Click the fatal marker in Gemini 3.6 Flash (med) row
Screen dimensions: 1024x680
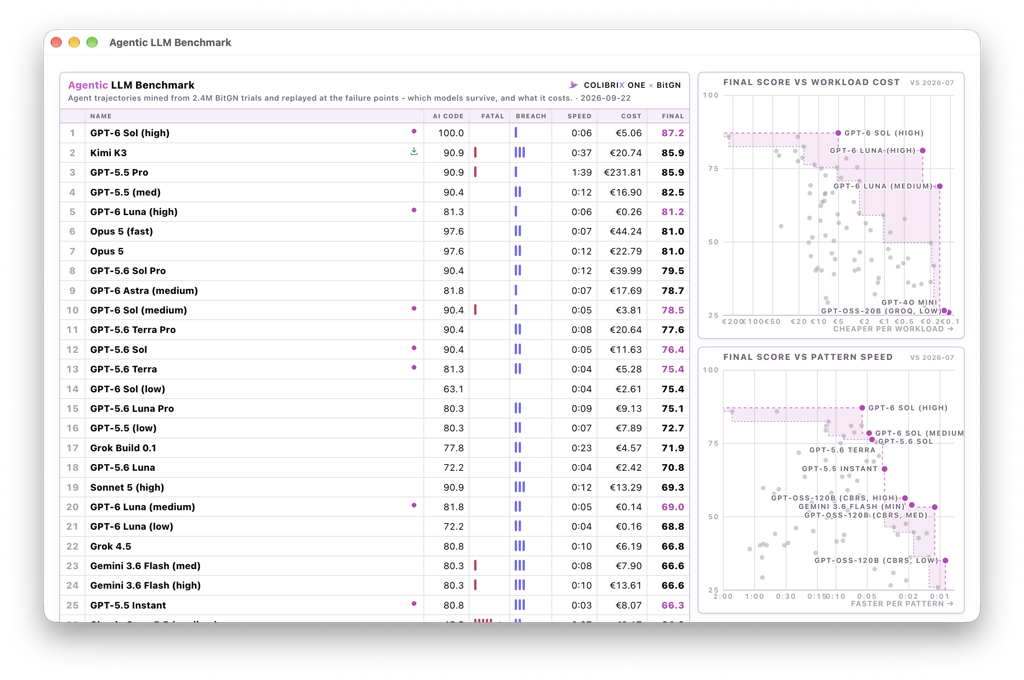coord(475,565)
